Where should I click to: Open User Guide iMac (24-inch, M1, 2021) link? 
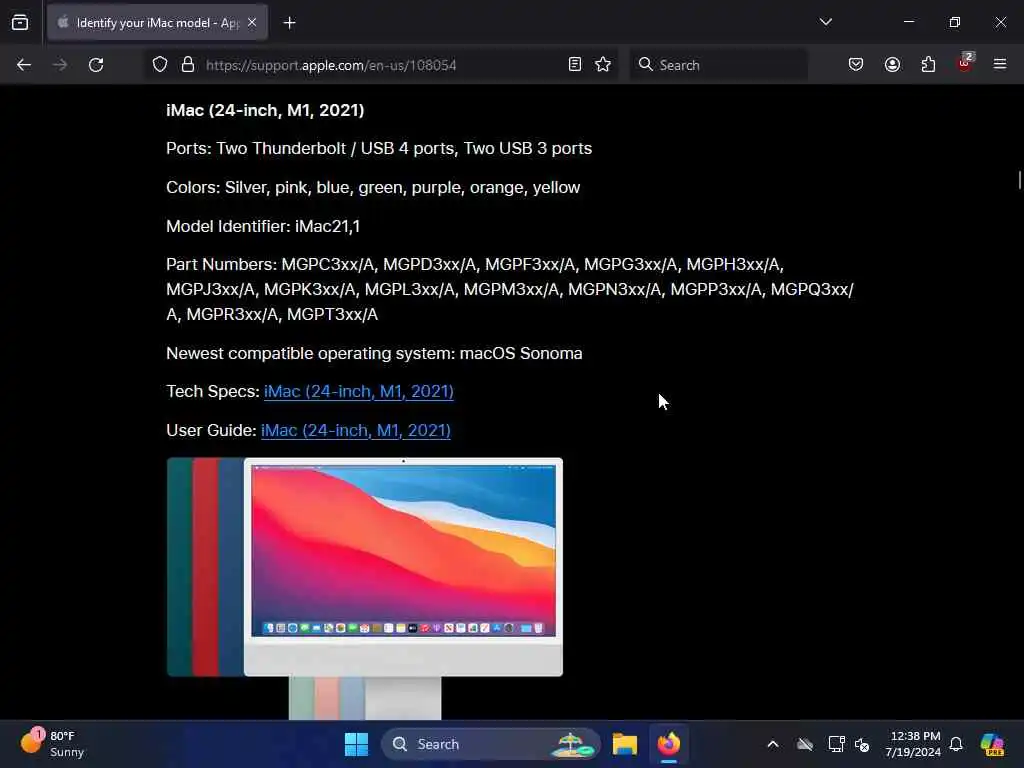[356, 430]
